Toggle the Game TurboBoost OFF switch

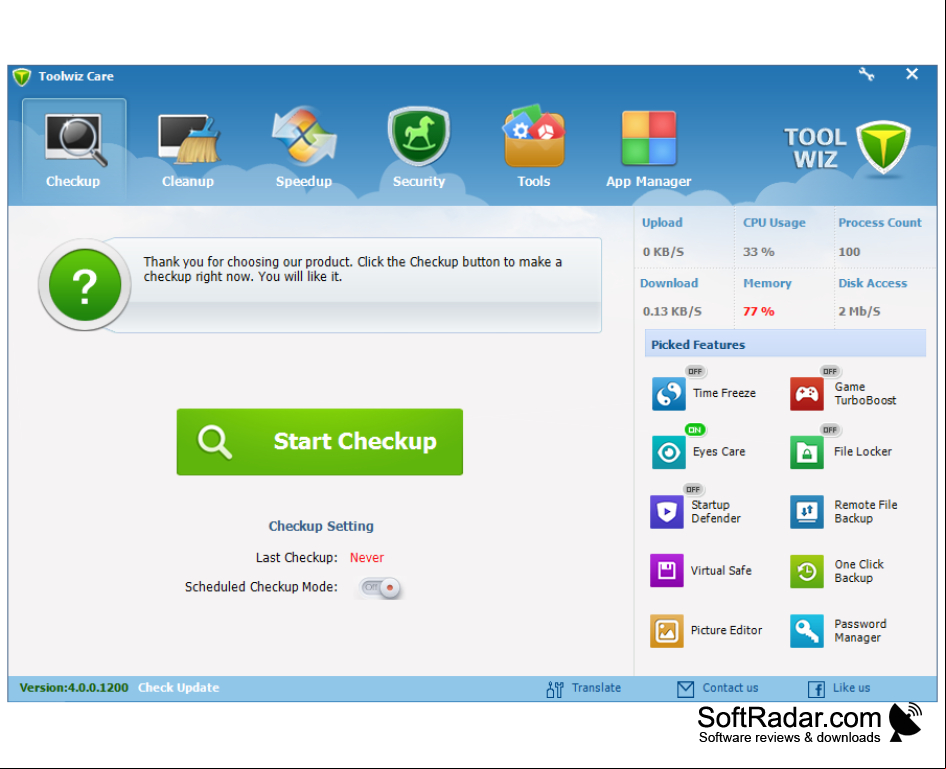point(830,372)
